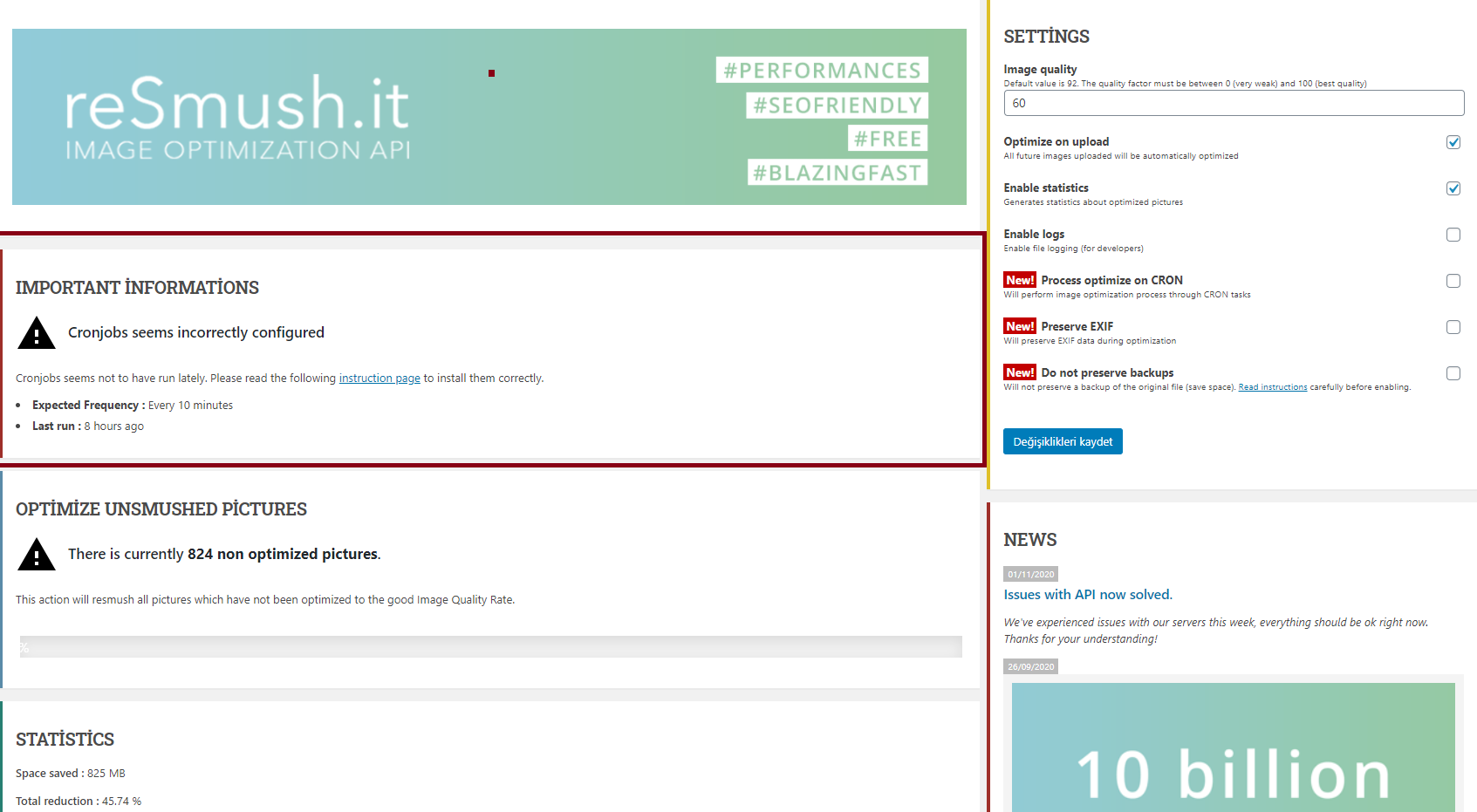Click the Image quality input field
Screen dimensions: 1477x812
1234,103
